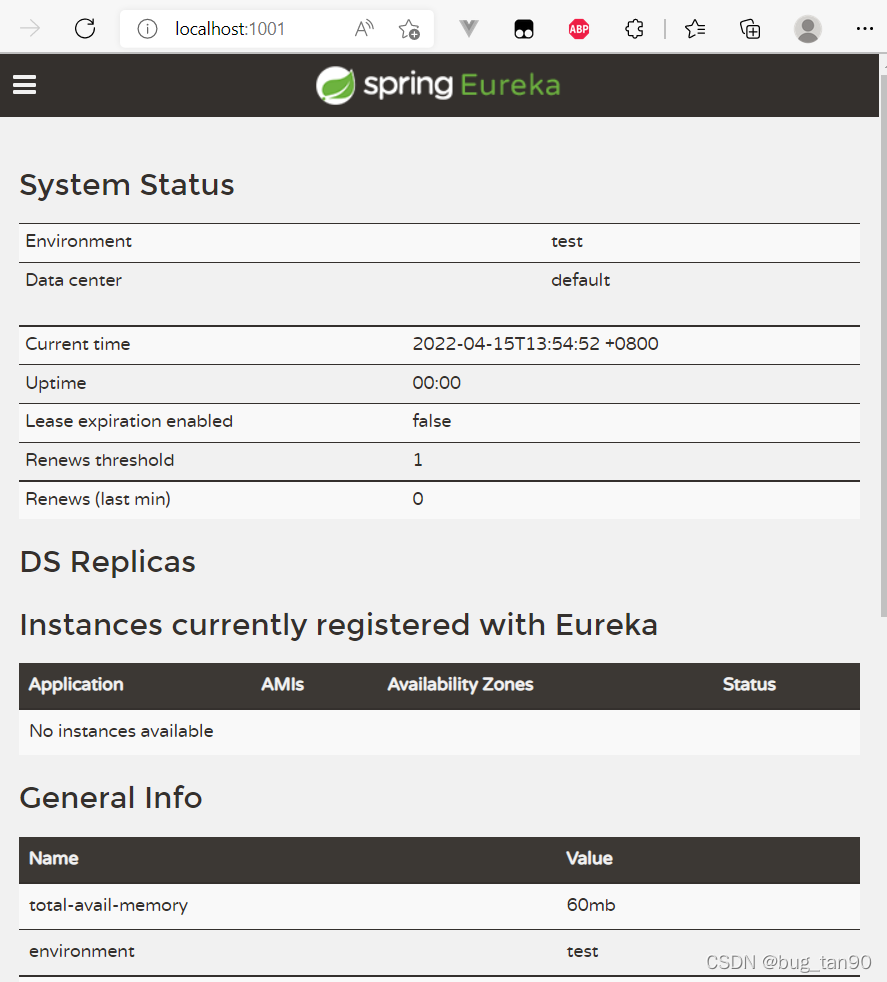The height and width of the screenshot is (982, 887).
Task: Select the Current time value
Action: coord(536,344)
